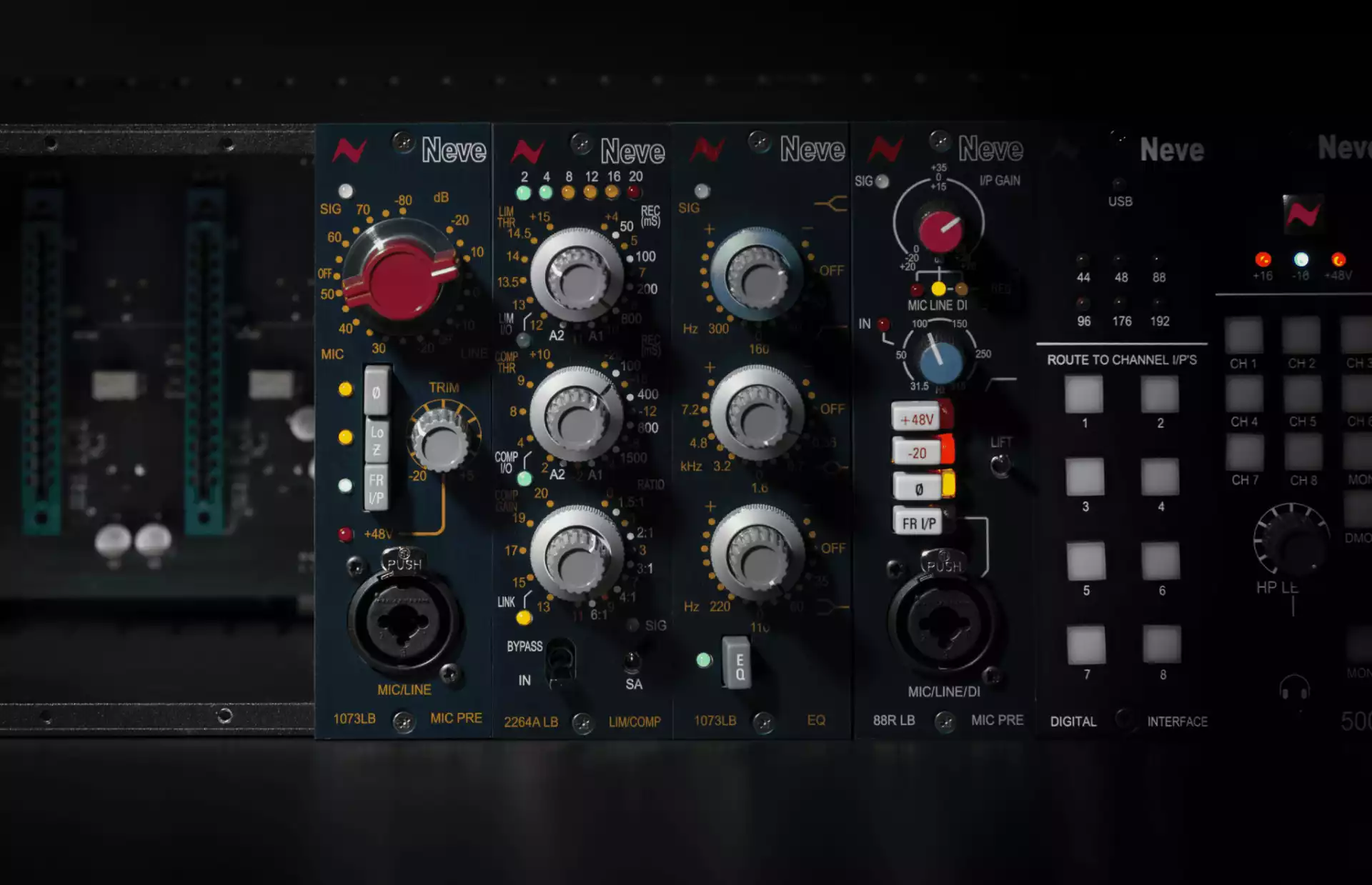The image size is (1372, 885).
Task: Click the red N logo on 2264A LB module
Action: 527,151
